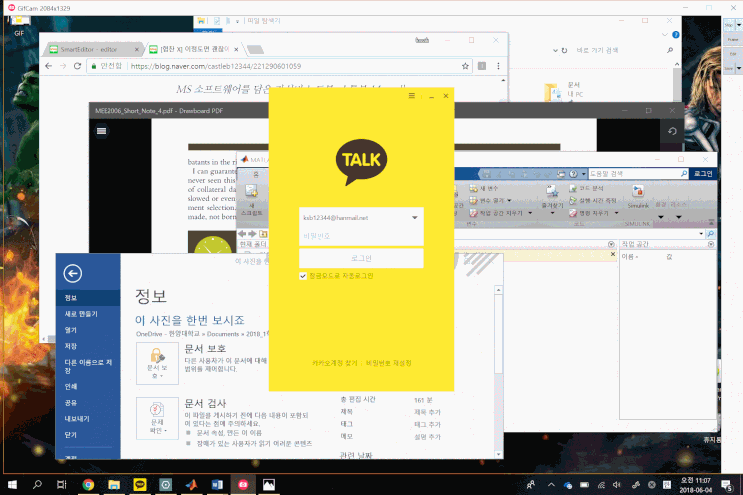The height and width of the screenshot is (495, 743).
Task: Click the KakaoTalk 비밀번호 password field
Action: pos(361,236)
